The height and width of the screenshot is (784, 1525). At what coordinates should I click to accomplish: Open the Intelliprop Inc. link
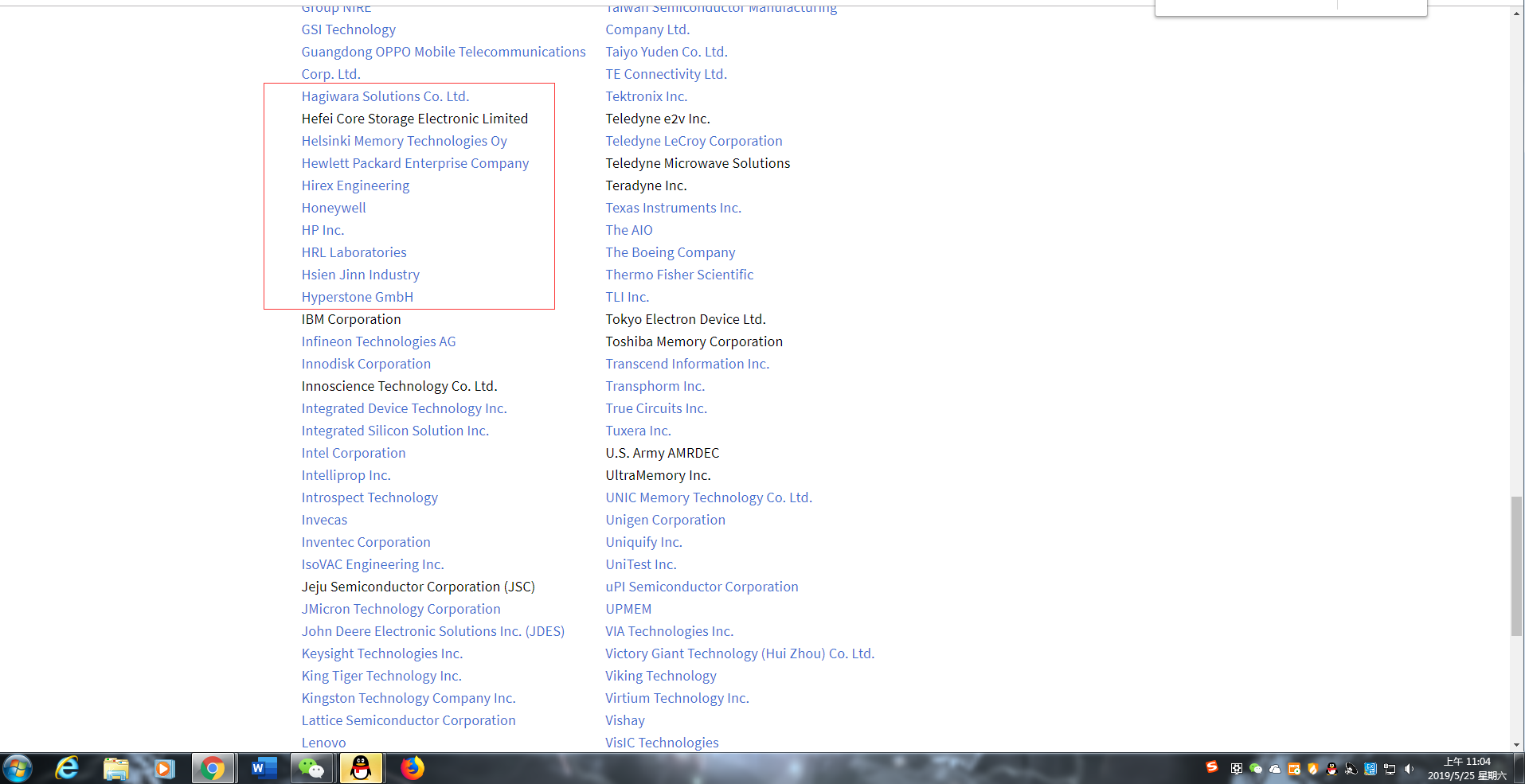coord(346,475)
